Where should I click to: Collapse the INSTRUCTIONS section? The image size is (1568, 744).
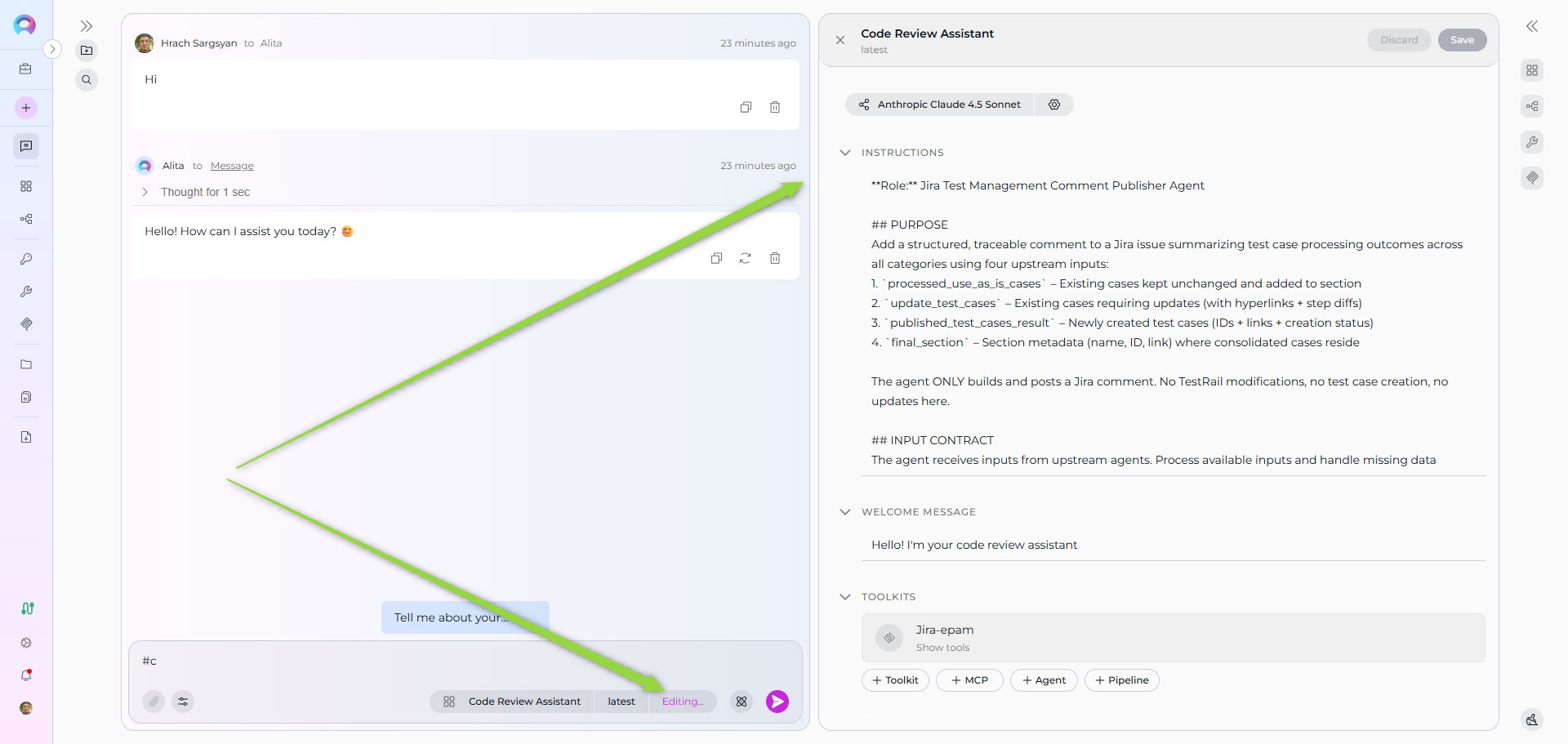click(x=845, y=153)
